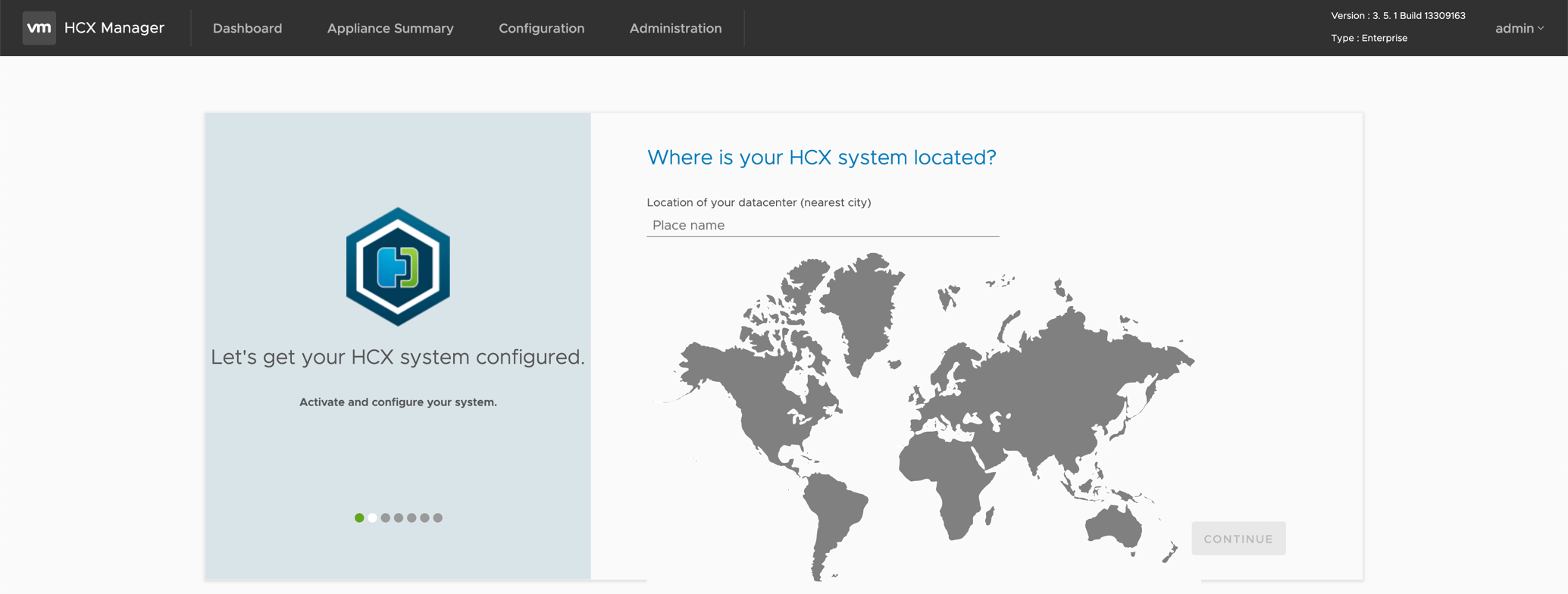
Task: Open the Administration menu
Action: tap(675, 28)
